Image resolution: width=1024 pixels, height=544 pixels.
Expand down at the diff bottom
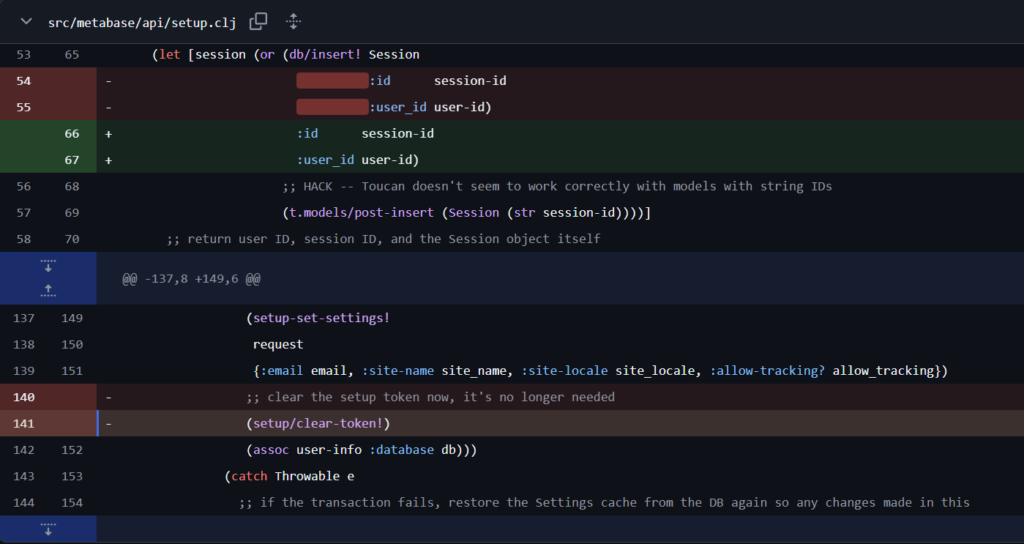tap(48, 528)
